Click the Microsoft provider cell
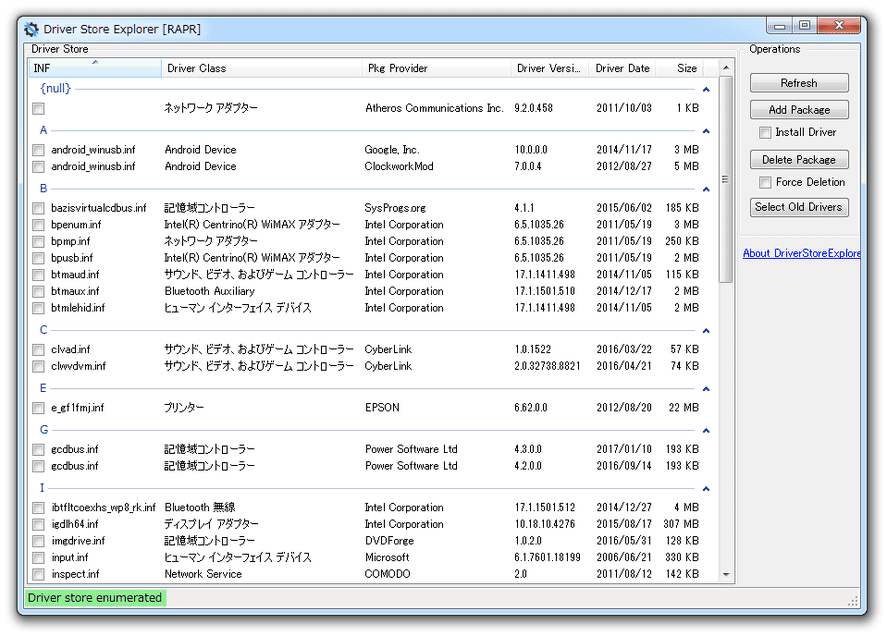Viewport: 887px width, 636px height. pos(387,557)
